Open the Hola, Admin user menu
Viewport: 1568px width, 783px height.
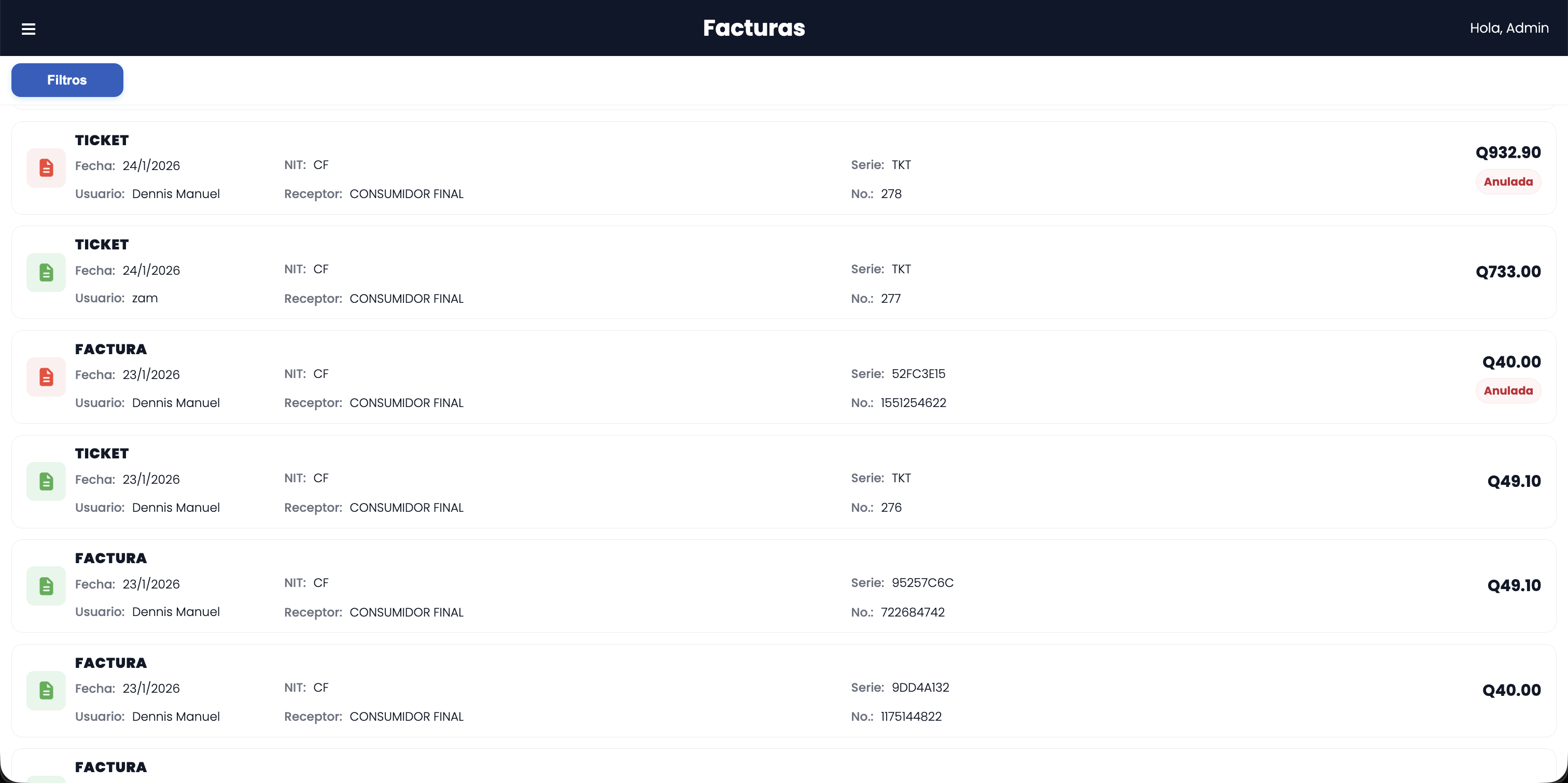tap(1509, 28)
